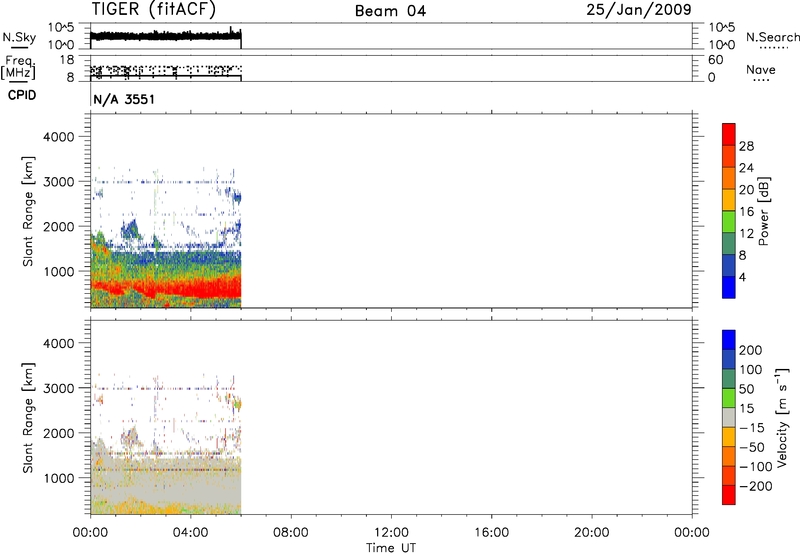
Task: Click the TIGER (fitACF) title text
Action: 154,10
